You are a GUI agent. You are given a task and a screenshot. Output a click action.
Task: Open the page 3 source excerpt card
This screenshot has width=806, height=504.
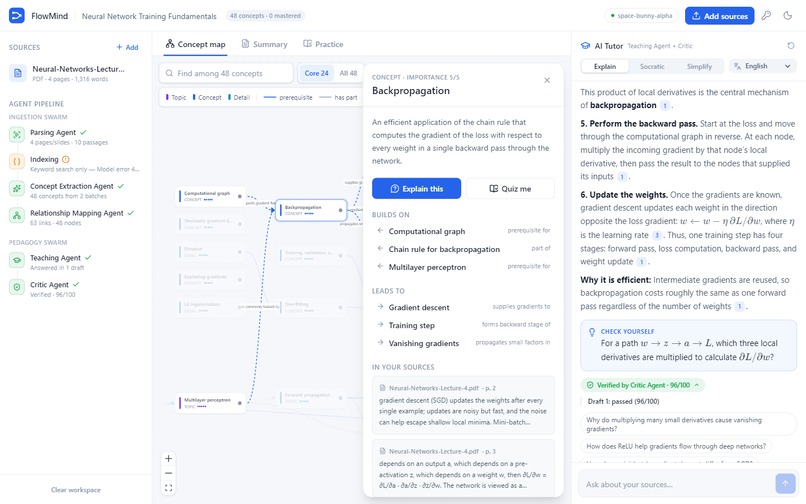pyautogui.click(x=463, y=468)
